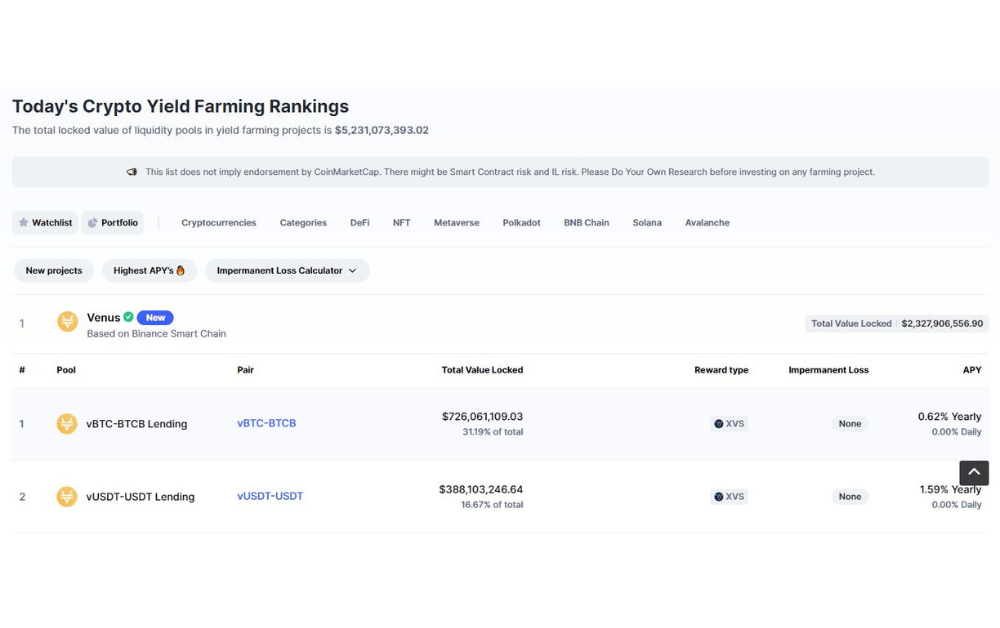Click the vBTC-BTCB Lending pool logo
Viewport: 1000px width, 628px height.
(67, 423)
